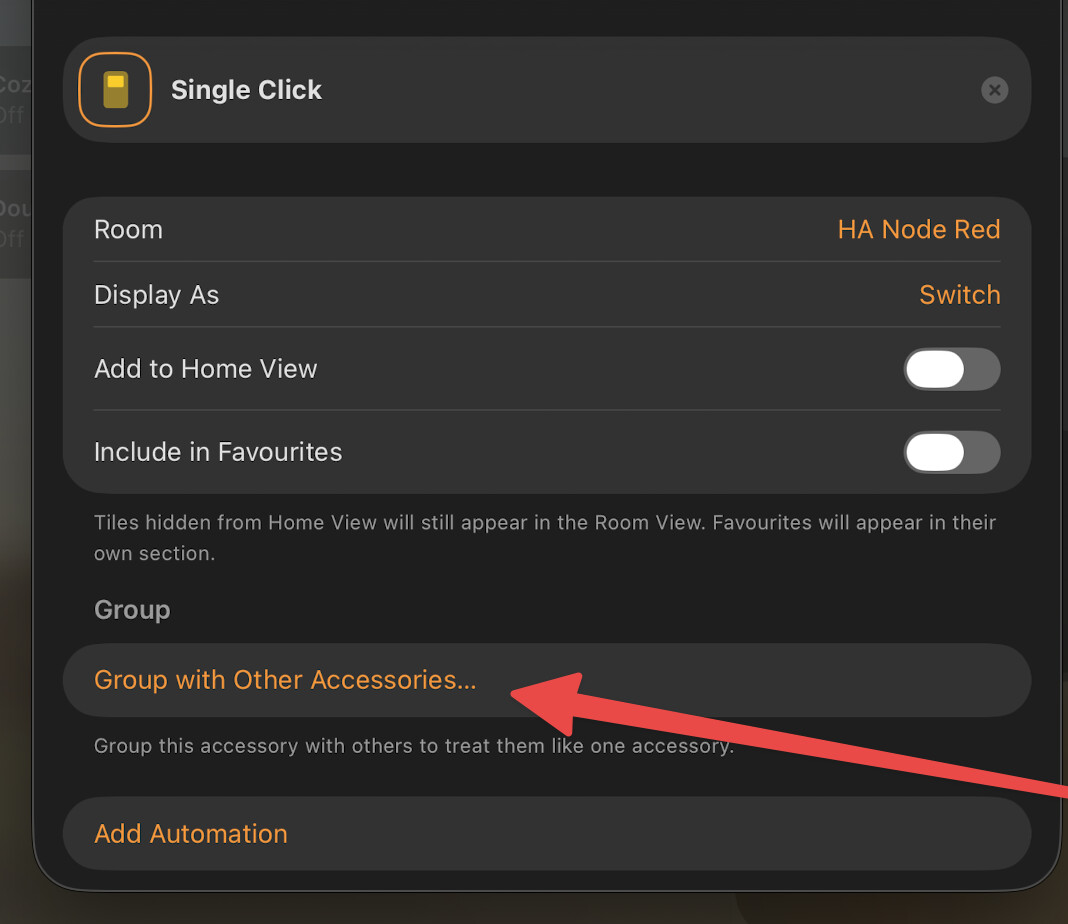
Task: Select the Display As row label
Action: [x=157, y=295]
